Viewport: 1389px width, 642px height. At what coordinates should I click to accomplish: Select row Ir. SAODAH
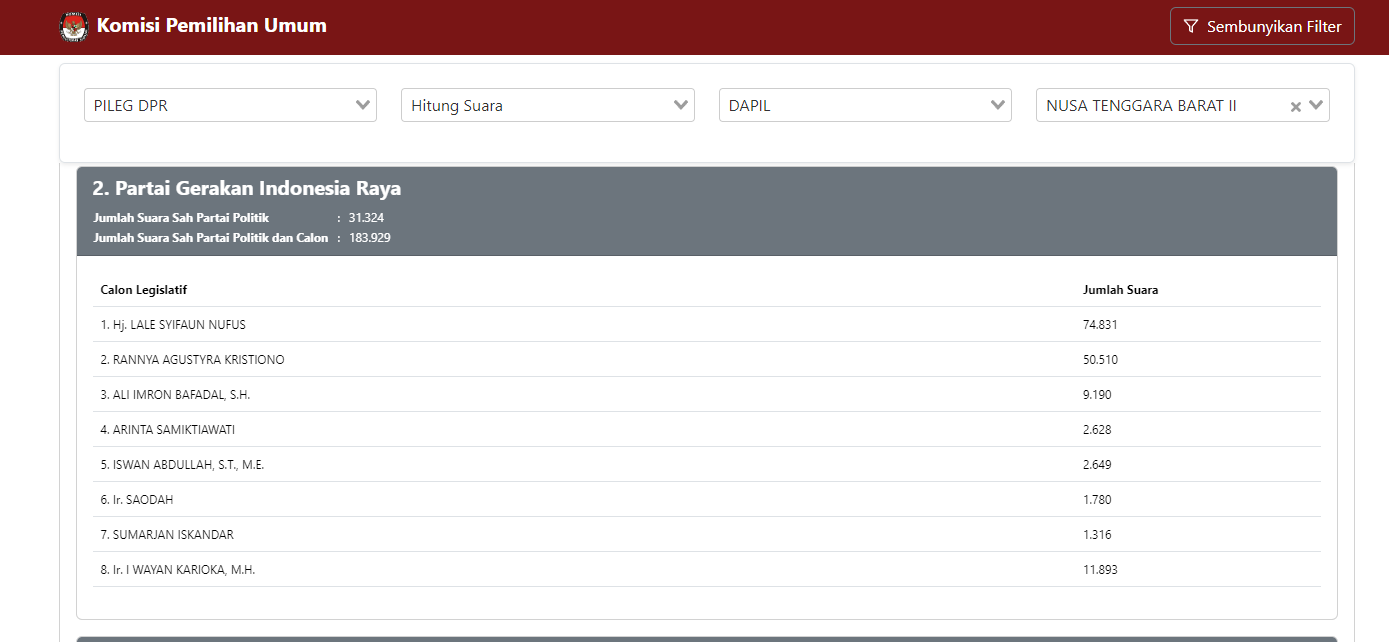click(707, 499)
